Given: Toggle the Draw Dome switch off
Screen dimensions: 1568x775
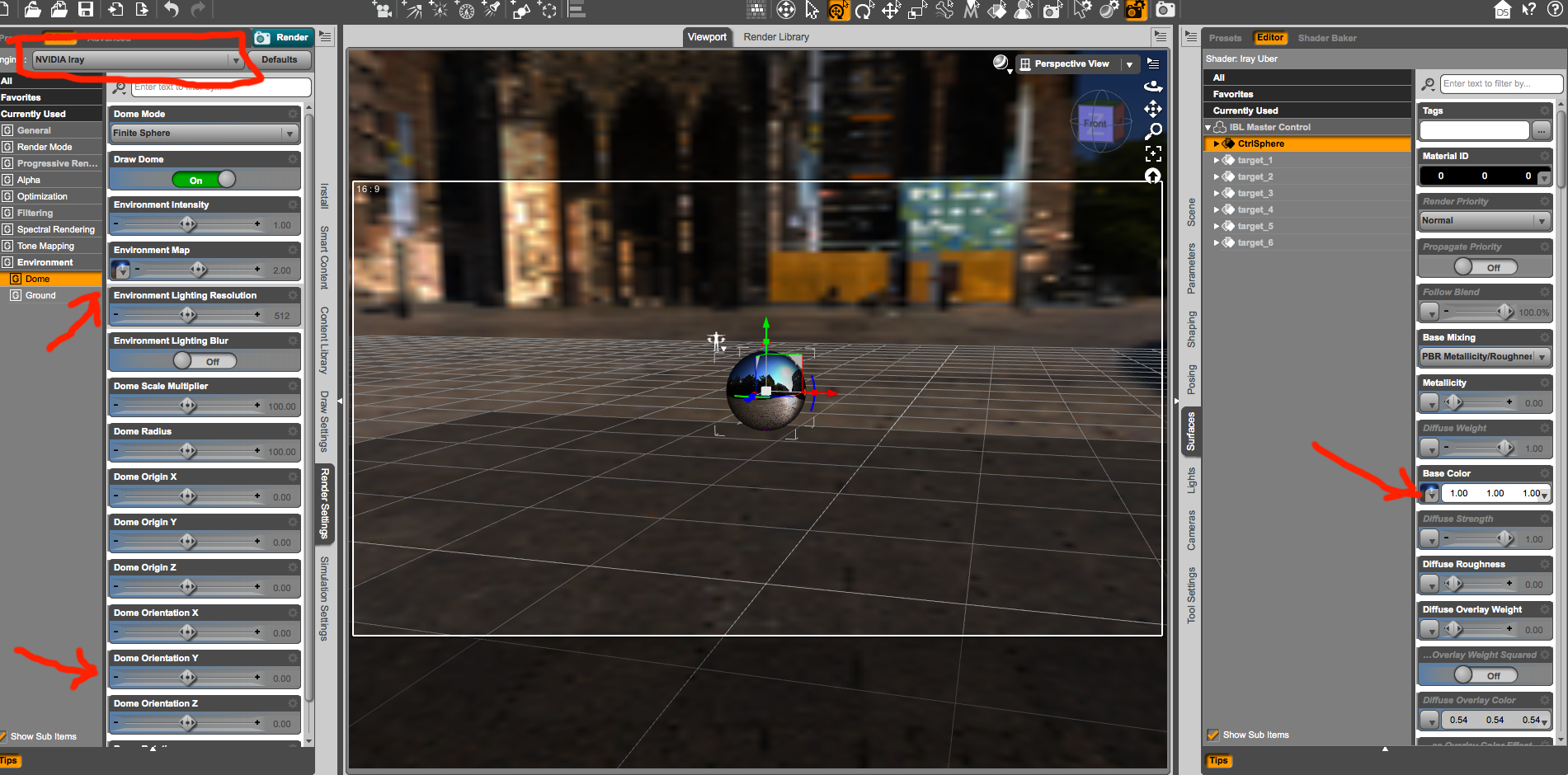Looking at the screenshot, I should coord(204,180).
